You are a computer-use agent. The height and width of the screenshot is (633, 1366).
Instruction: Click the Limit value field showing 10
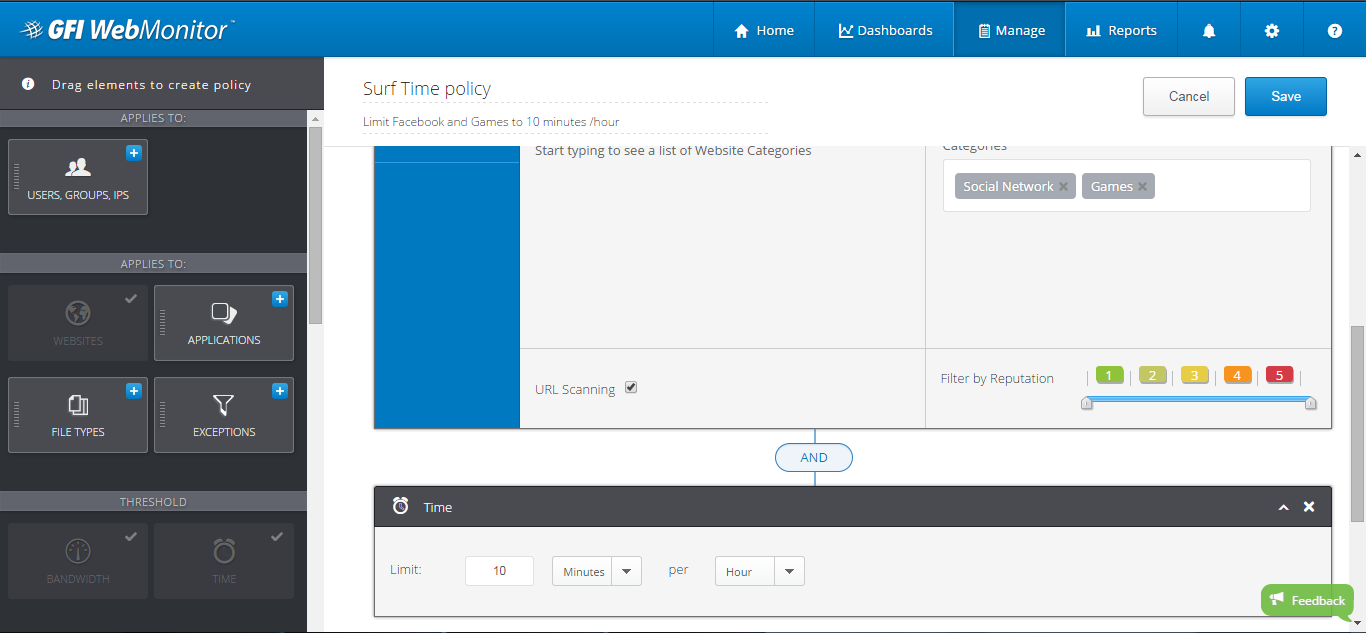[499, 571]
